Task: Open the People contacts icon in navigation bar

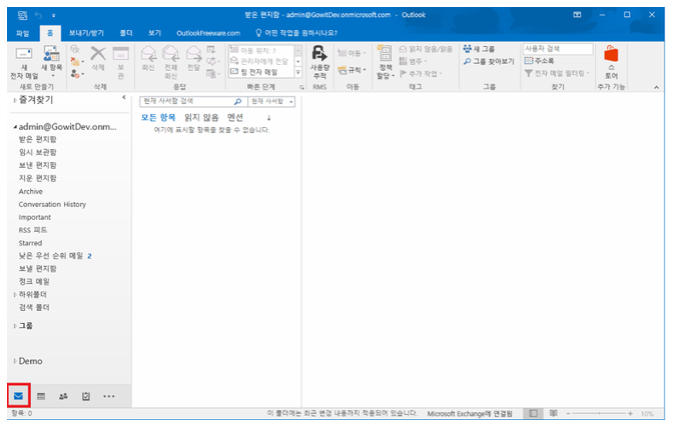Action: 64,396
